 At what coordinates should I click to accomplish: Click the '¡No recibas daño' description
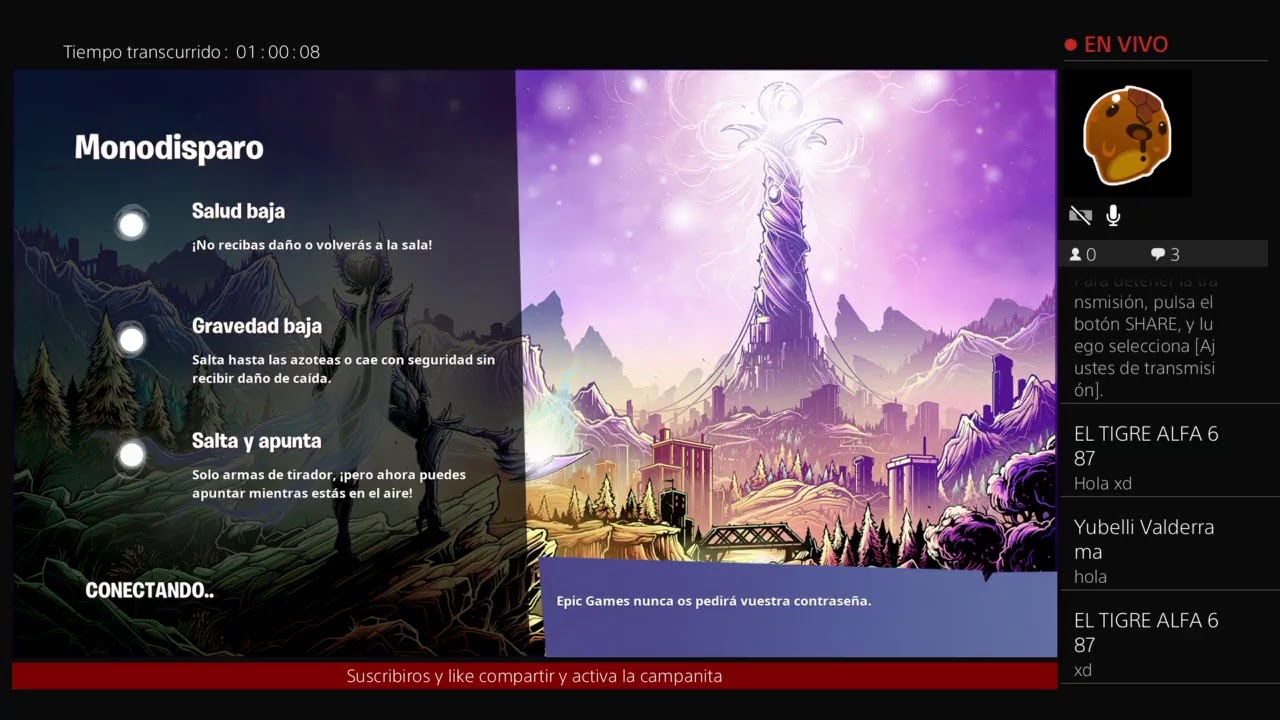pos(312,245)
